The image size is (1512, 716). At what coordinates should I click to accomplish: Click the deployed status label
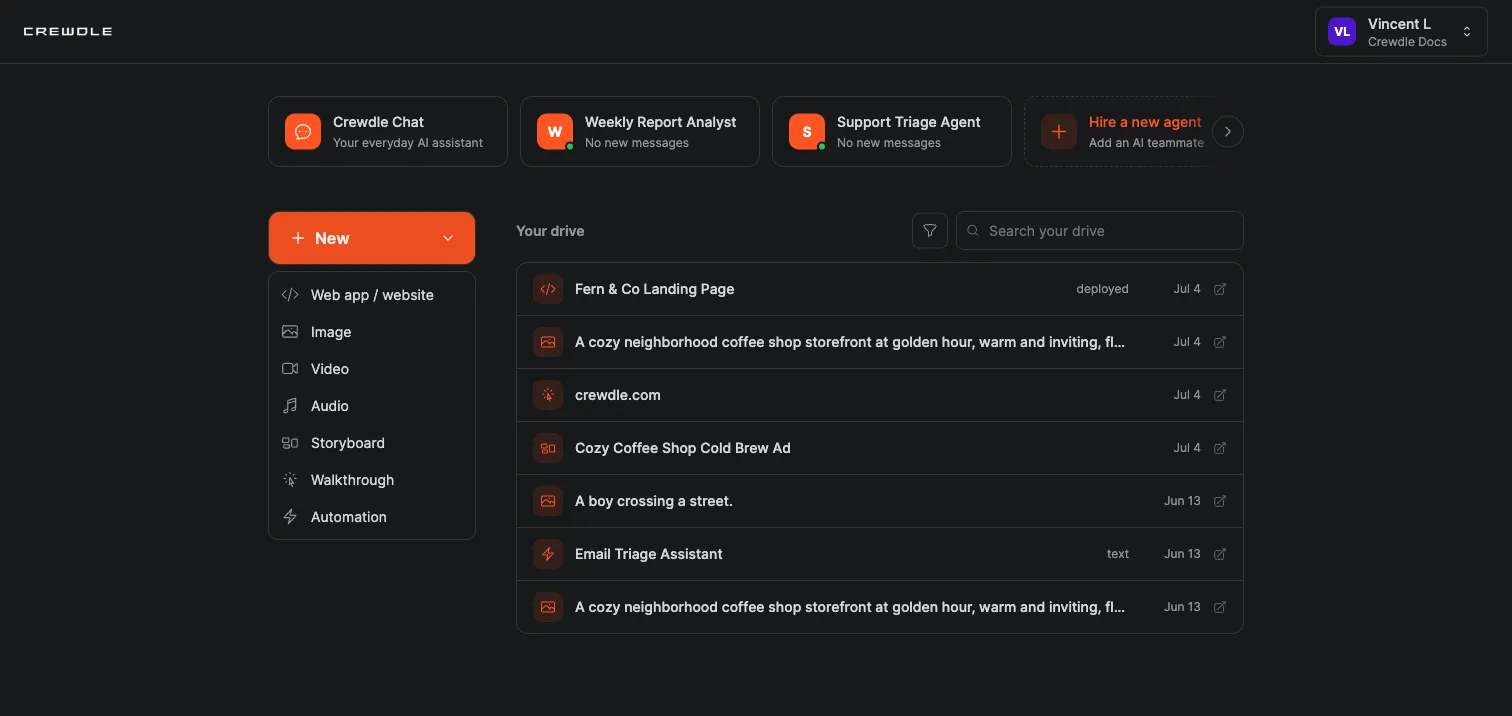click(x=1102, y=289)
